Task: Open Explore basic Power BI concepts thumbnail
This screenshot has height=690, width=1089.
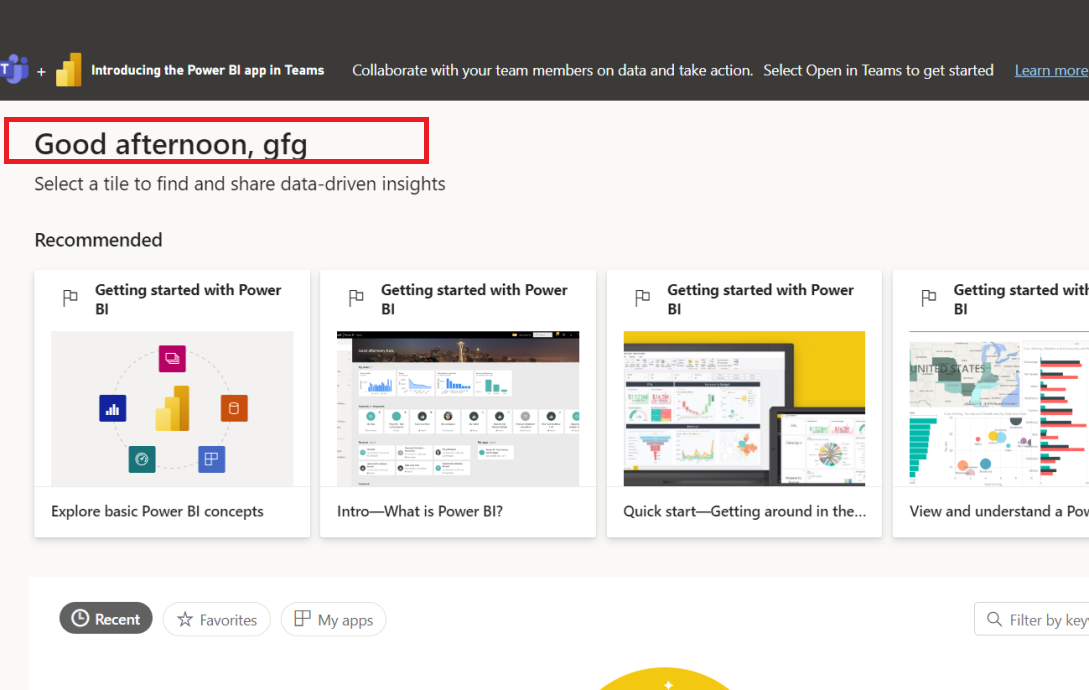Action: pos(172,409)
